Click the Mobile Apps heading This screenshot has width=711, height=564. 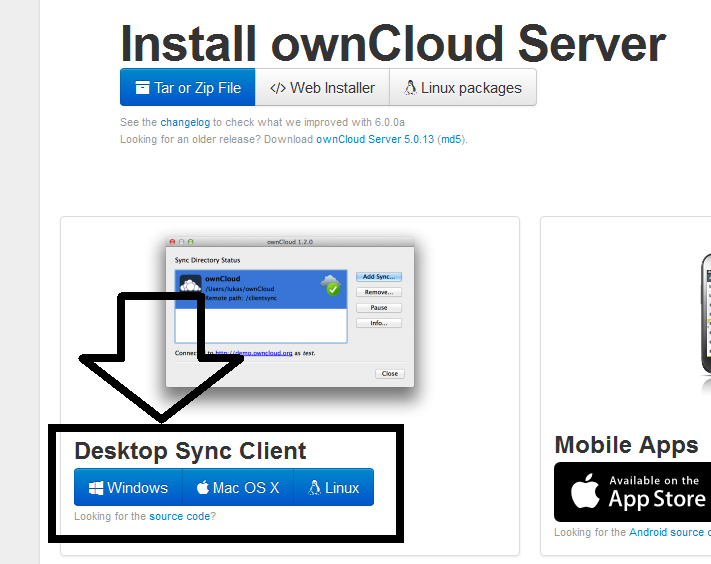tap(626, 444)
